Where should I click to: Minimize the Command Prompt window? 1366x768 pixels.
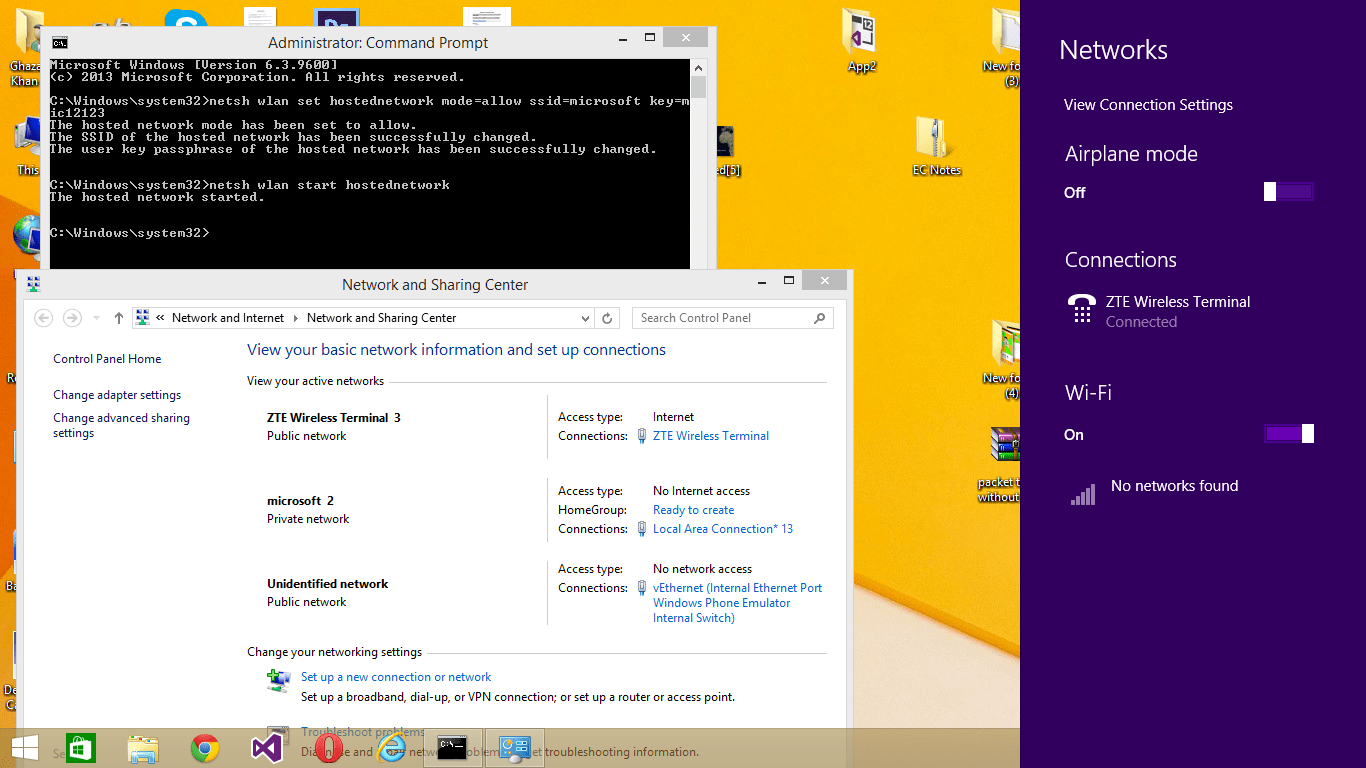coord(622,37)
